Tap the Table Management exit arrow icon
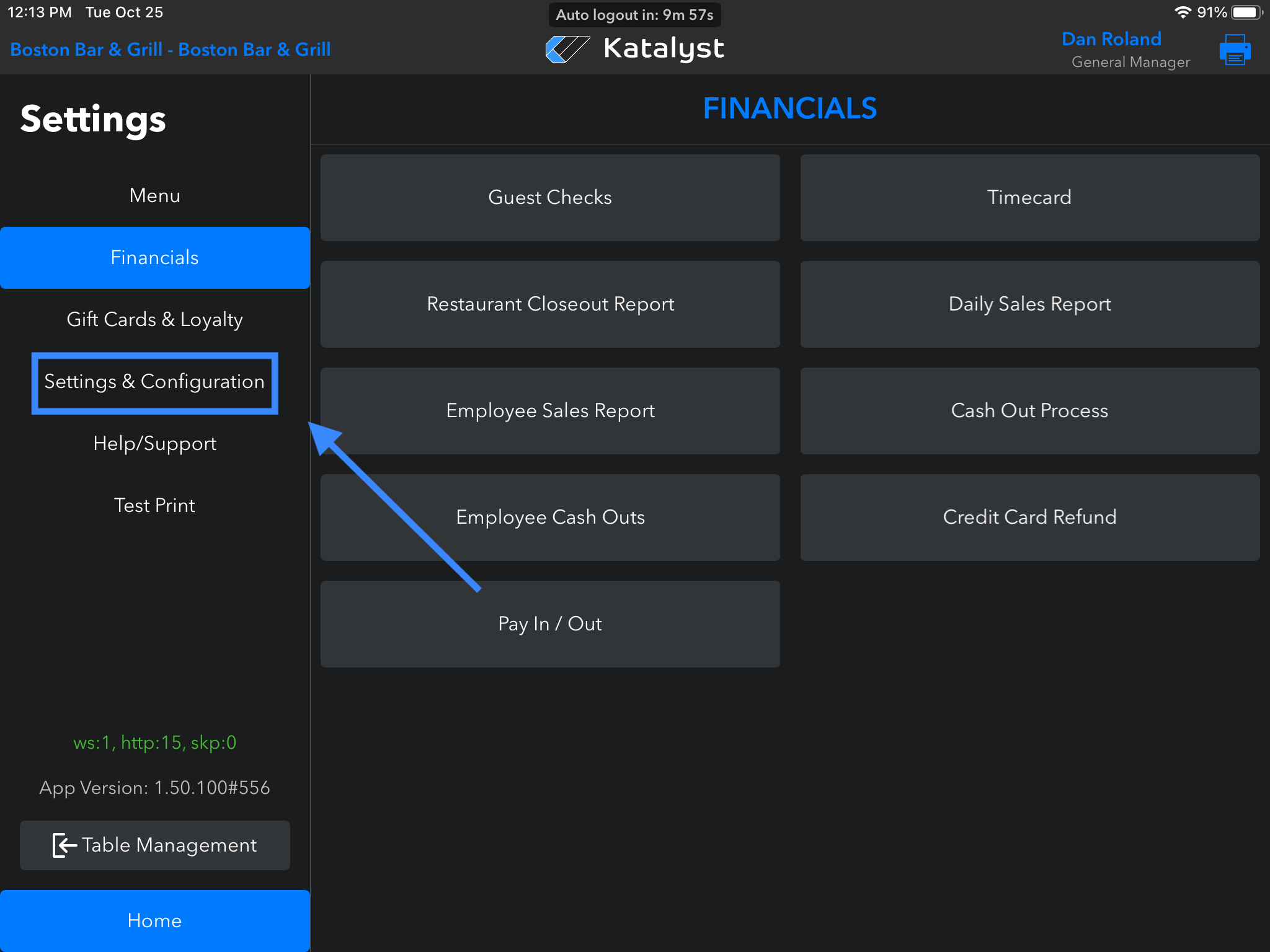Image resolution: width=1270 pixels, height=952 pixels. click(64, 845)
